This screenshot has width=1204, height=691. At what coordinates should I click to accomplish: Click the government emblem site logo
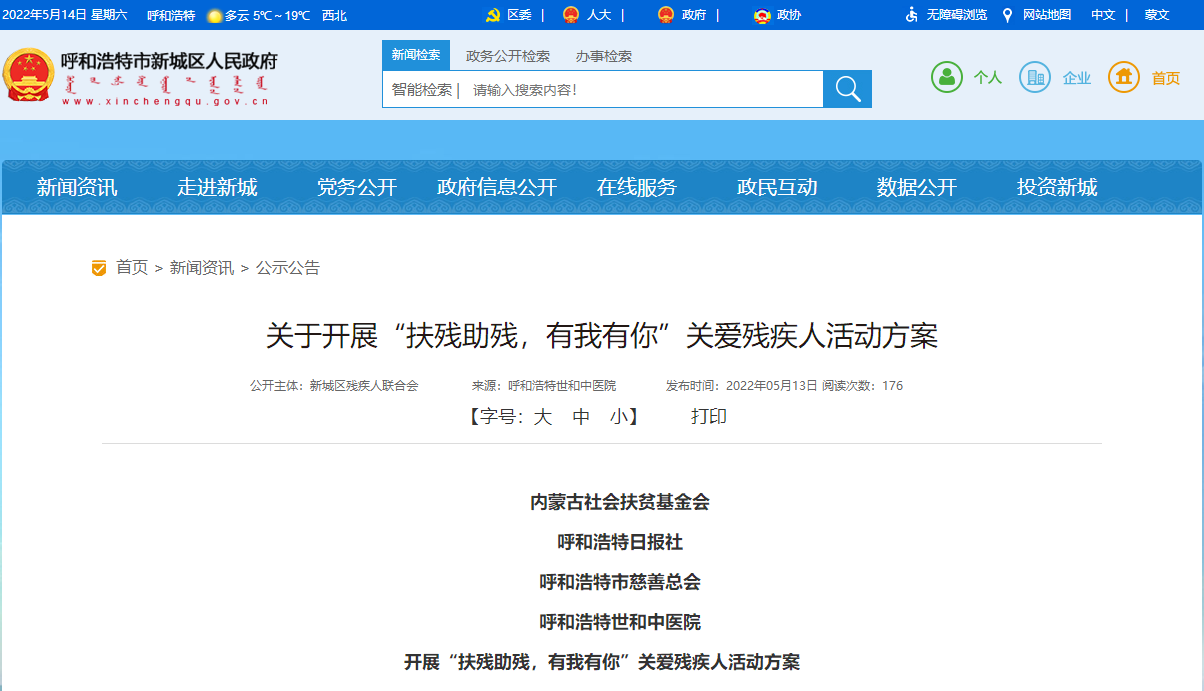(x=29, y=75)
